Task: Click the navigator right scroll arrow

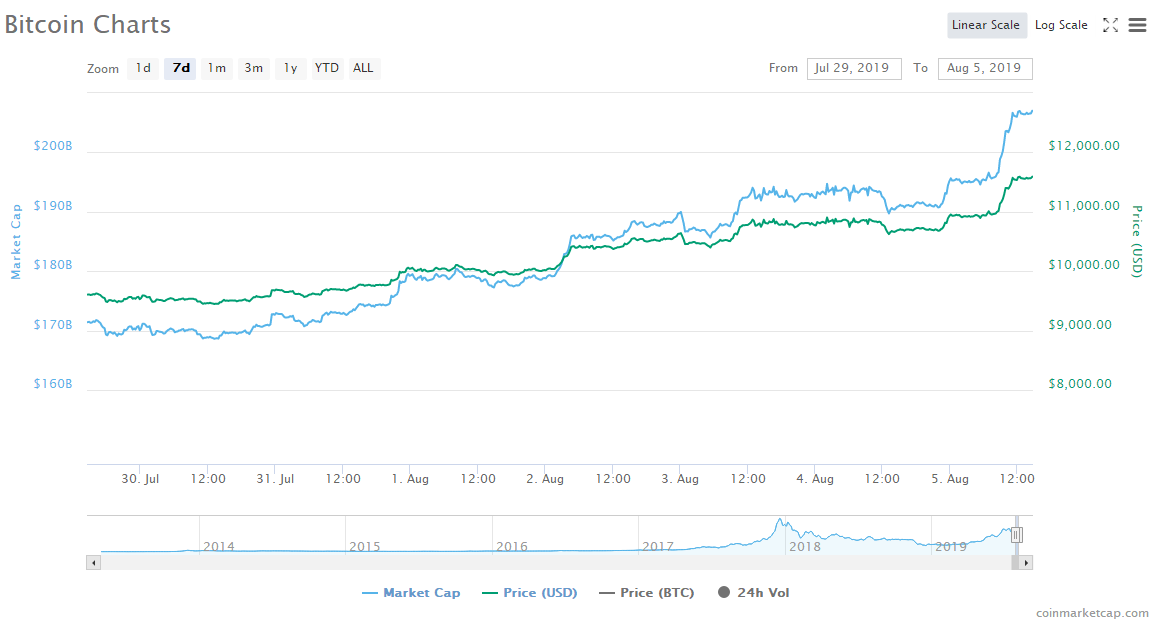Action: [x=1026, y=563]
